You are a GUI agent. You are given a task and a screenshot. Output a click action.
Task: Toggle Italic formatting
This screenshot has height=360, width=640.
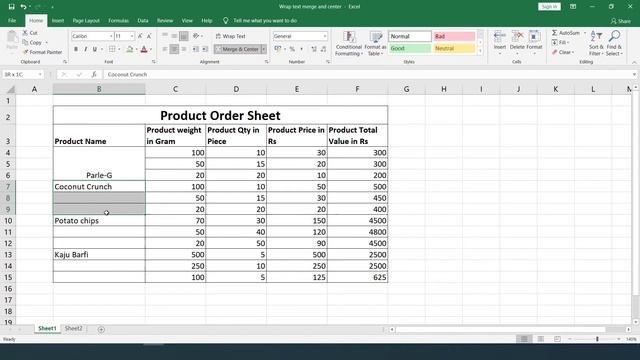(85, 49)
